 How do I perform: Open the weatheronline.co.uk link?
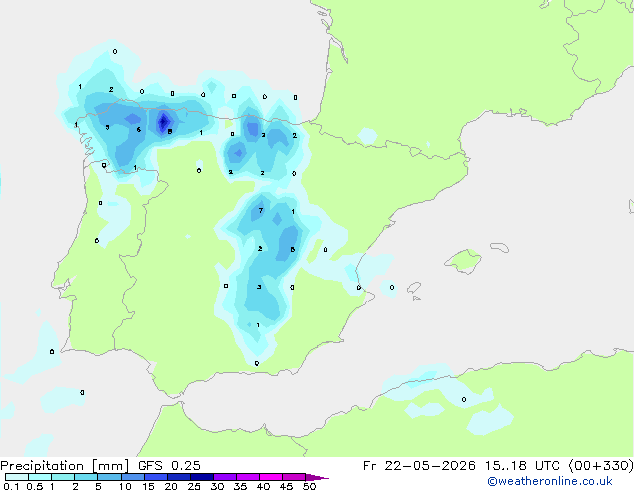click(x=550, y=481)
